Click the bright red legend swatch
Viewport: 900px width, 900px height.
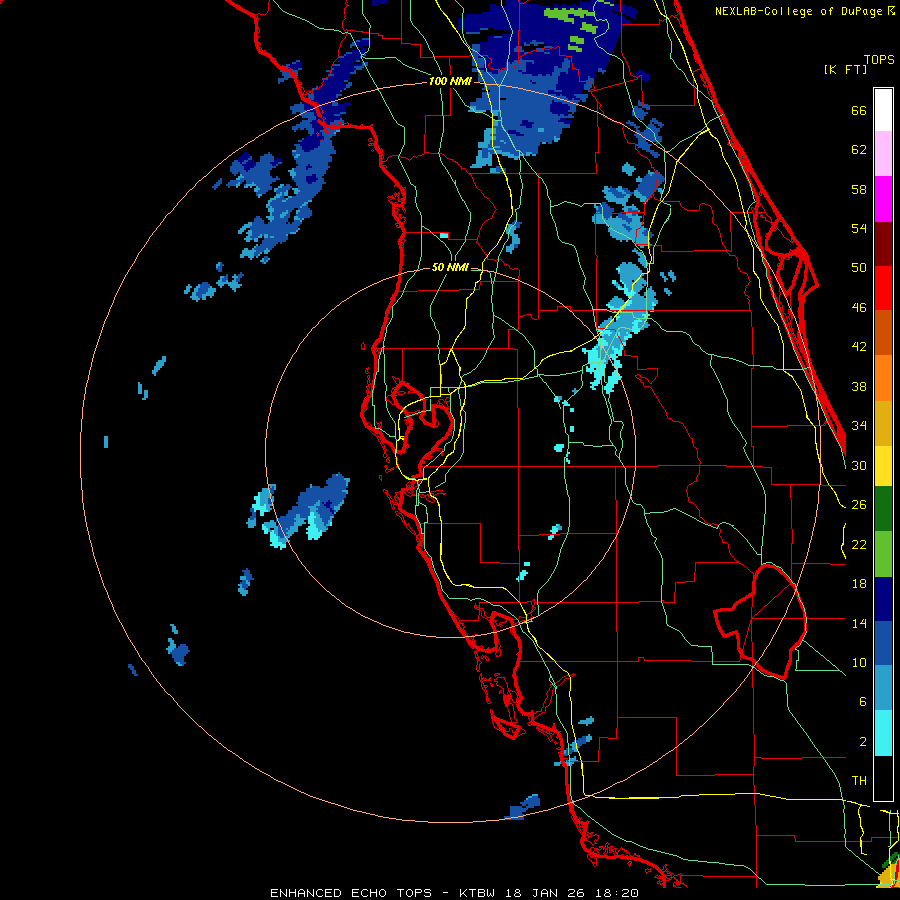coord(883,288)
